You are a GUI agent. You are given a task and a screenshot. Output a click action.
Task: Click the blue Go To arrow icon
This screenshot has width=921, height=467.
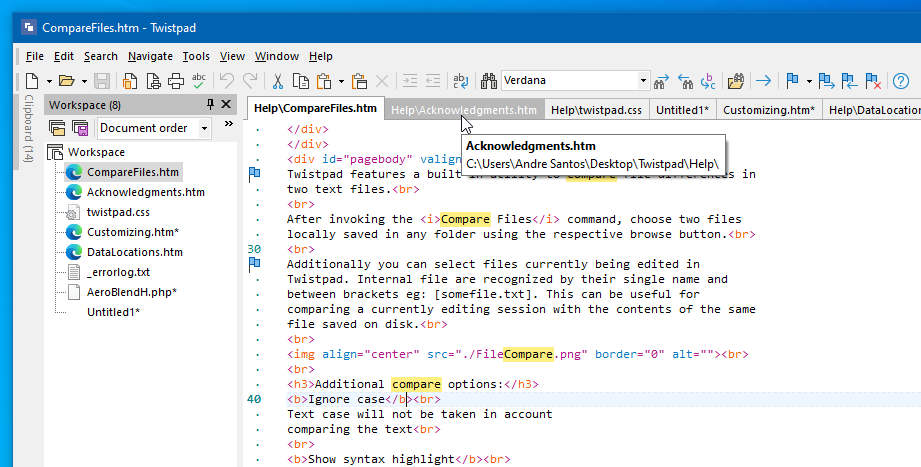(764, 80)
